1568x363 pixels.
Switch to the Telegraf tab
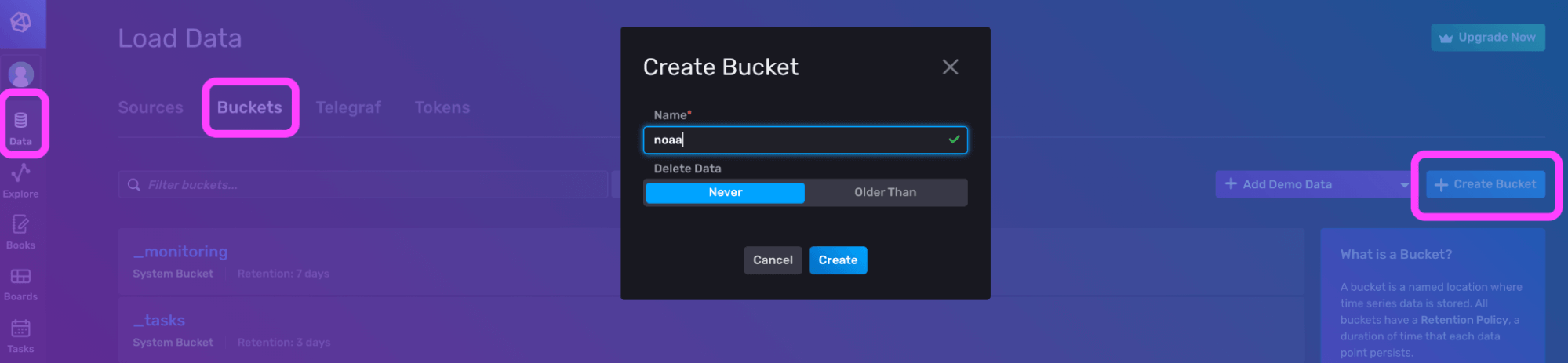point(348,107)
